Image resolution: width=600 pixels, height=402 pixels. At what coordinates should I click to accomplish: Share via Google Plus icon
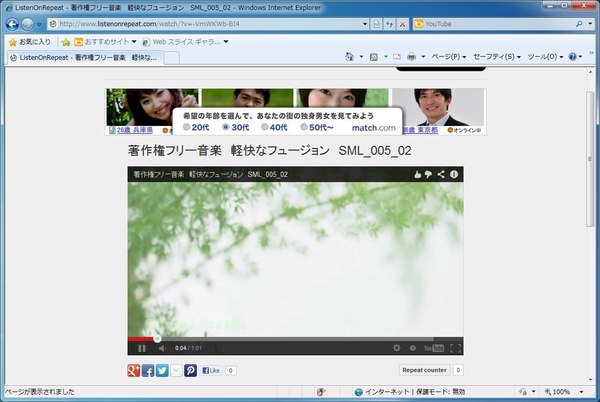(133, 370)
